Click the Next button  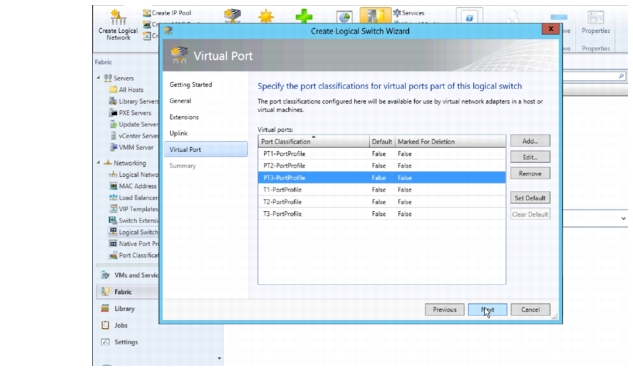(487, 310)
